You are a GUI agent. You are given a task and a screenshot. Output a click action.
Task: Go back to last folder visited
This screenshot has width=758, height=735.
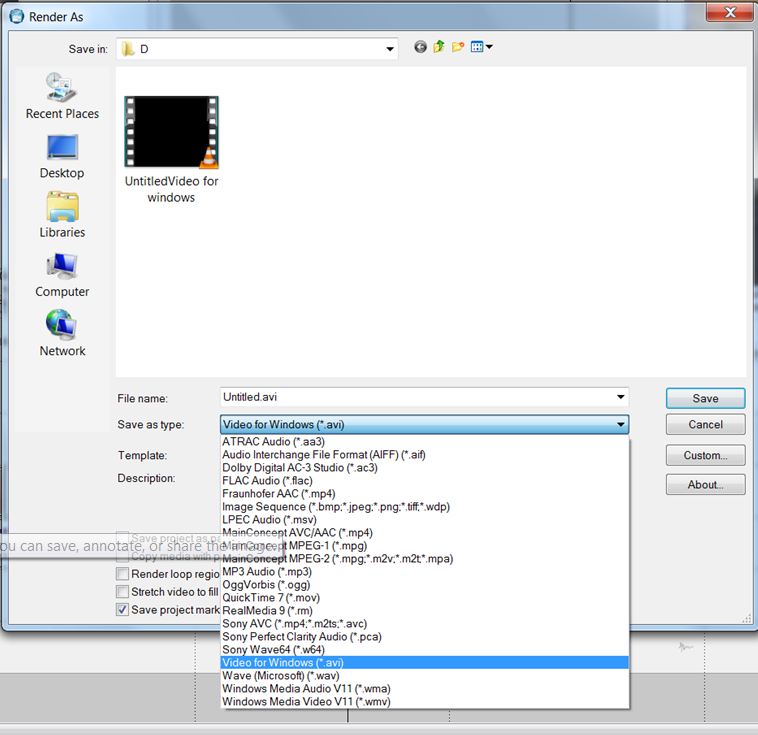[420, 47]
